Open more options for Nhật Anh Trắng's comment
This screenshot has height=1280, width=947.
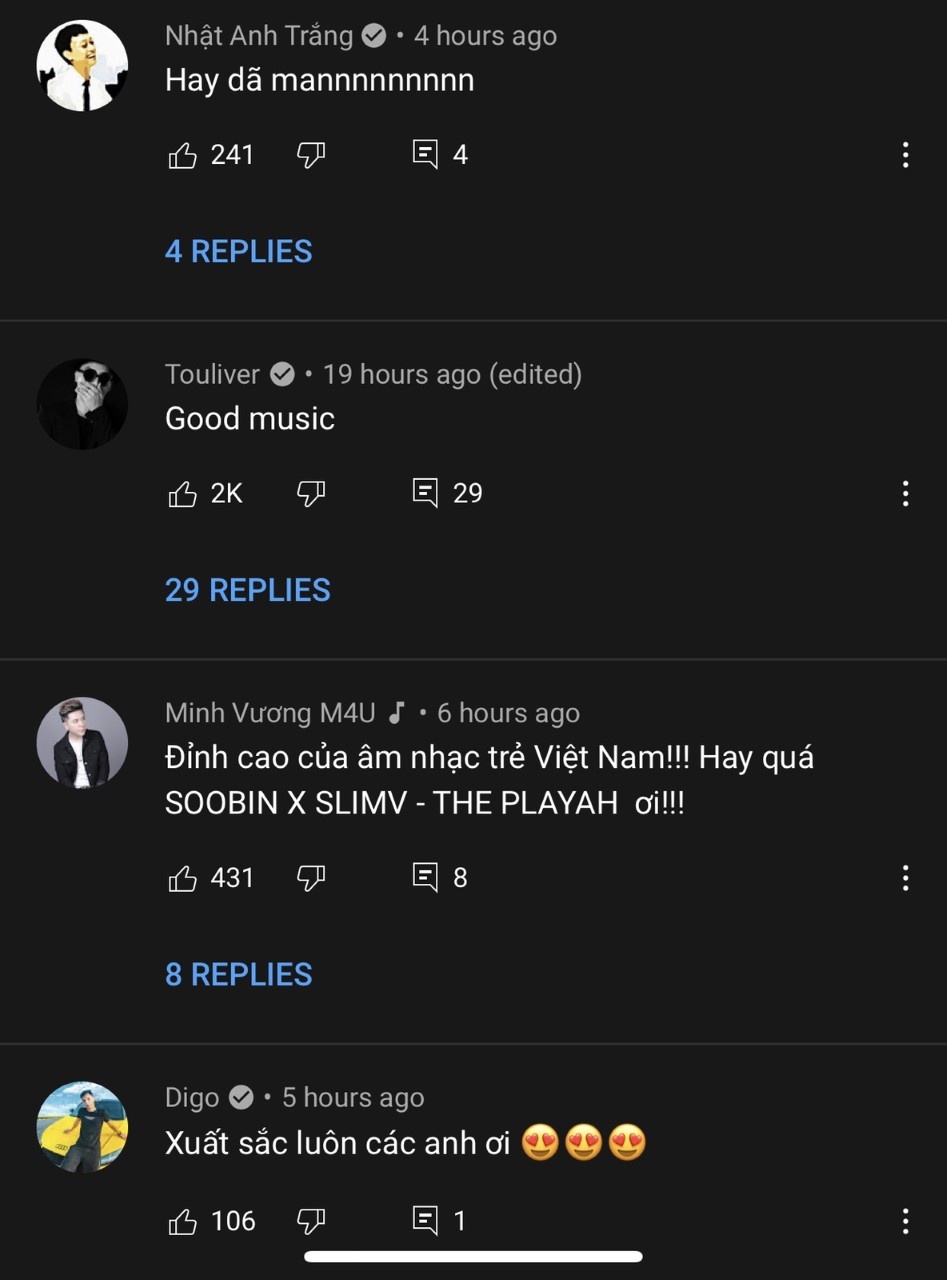coord(905,155)
